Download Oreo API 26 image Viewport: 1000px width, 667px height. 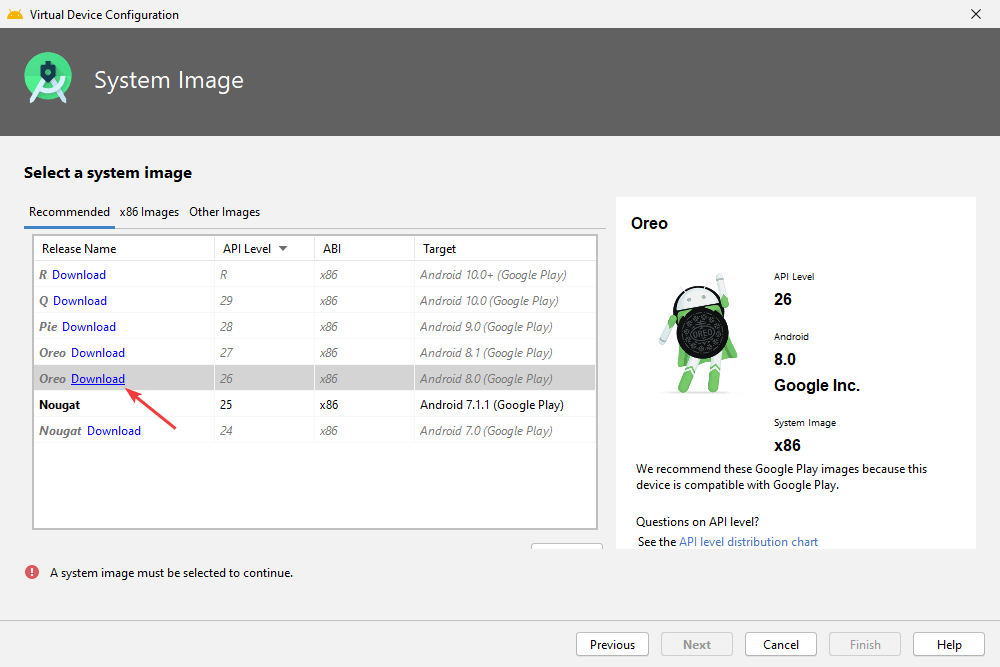[x=98, y=379]
